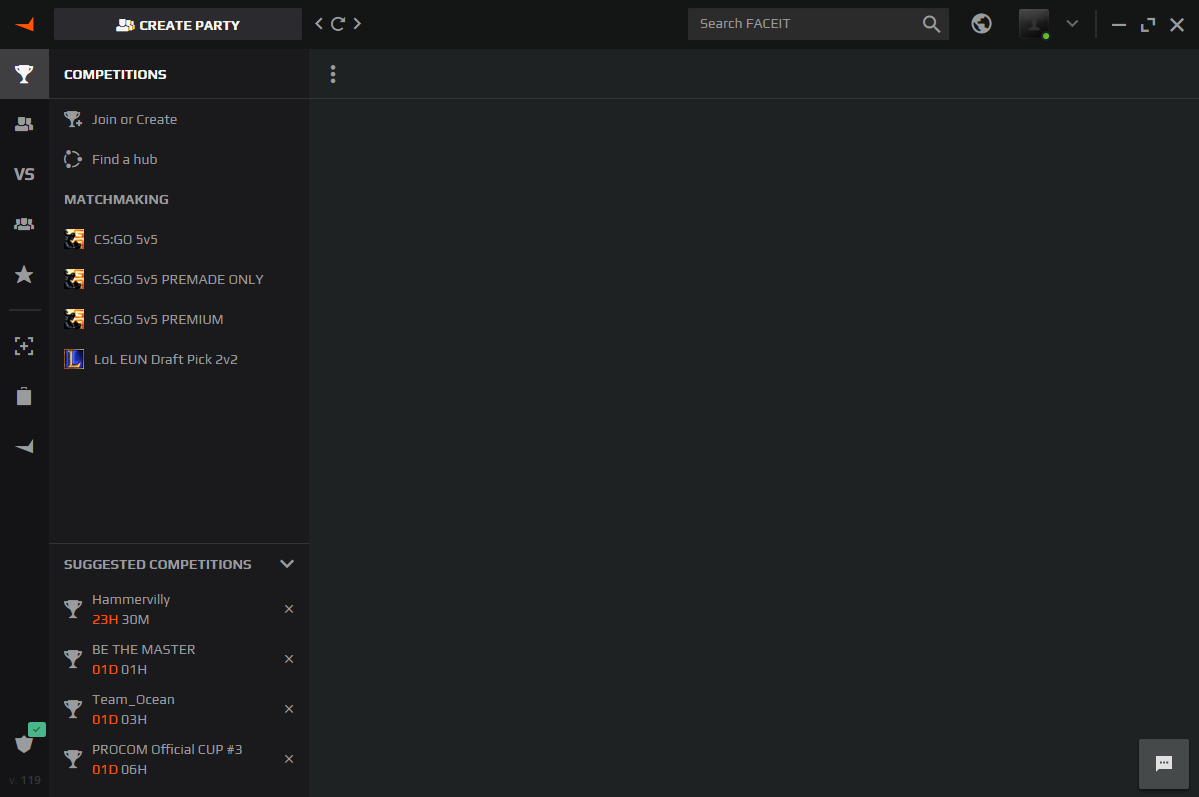Open the Competitions trophy sidebar icon
Screen dimensions: 1199x797
click(24, 74)
